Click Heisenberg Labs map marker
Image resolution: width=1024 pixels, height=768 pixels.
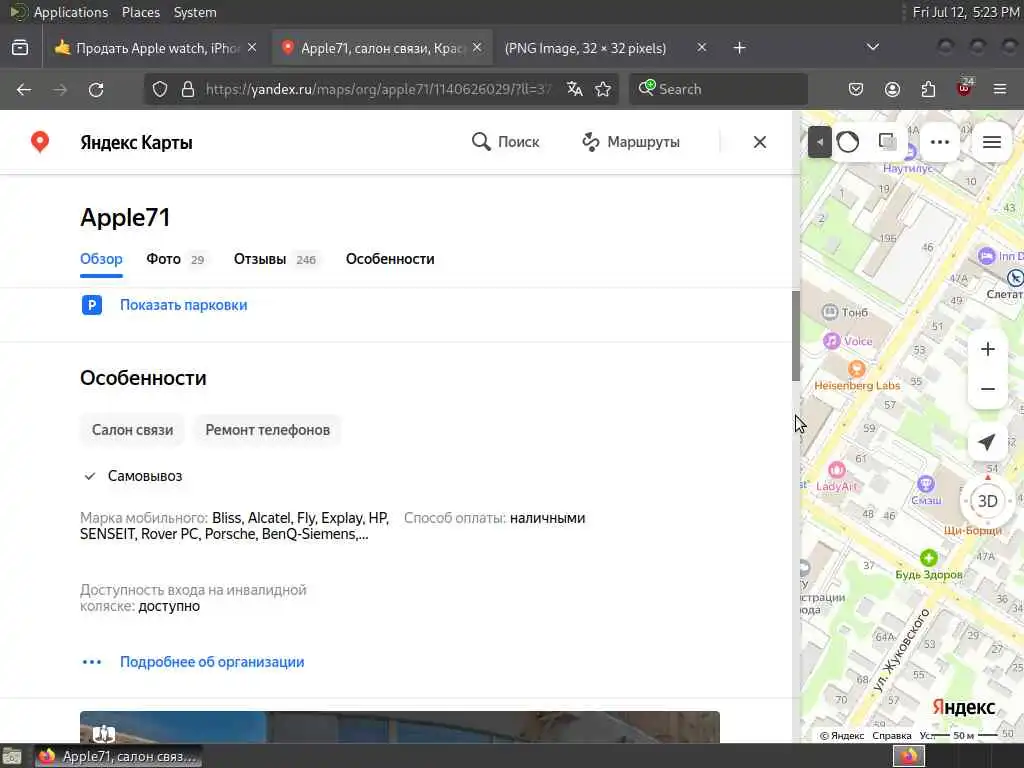click(x=856, y=370)
